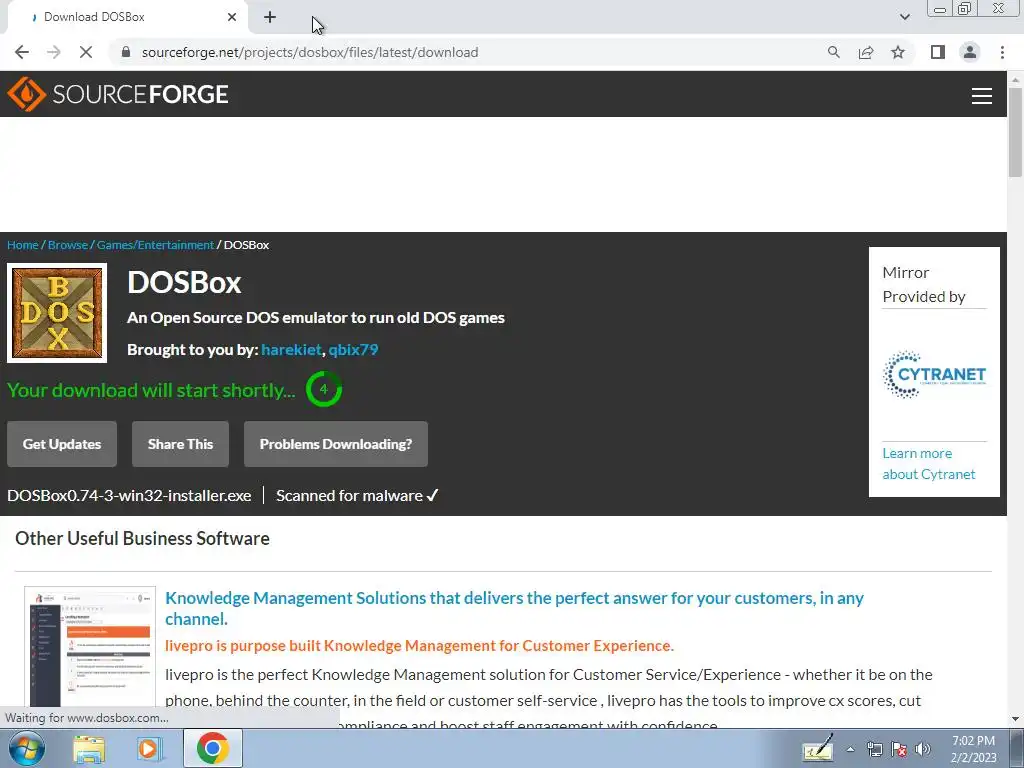Stop the page loading with the X icon
This screenshot has height=768, width=1024.
point(86,52)
